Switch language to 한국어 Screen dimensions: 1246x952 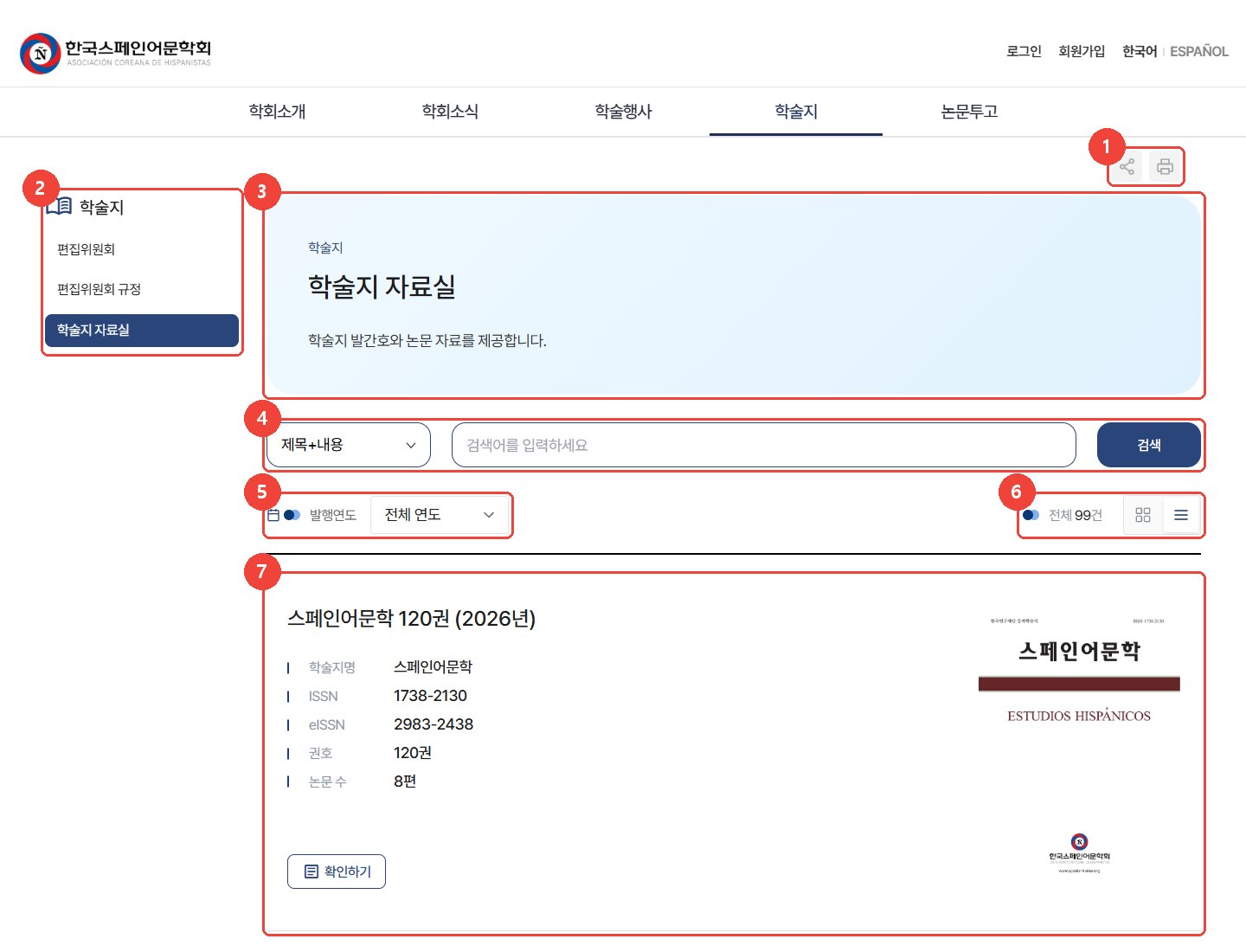point(1140,51)
